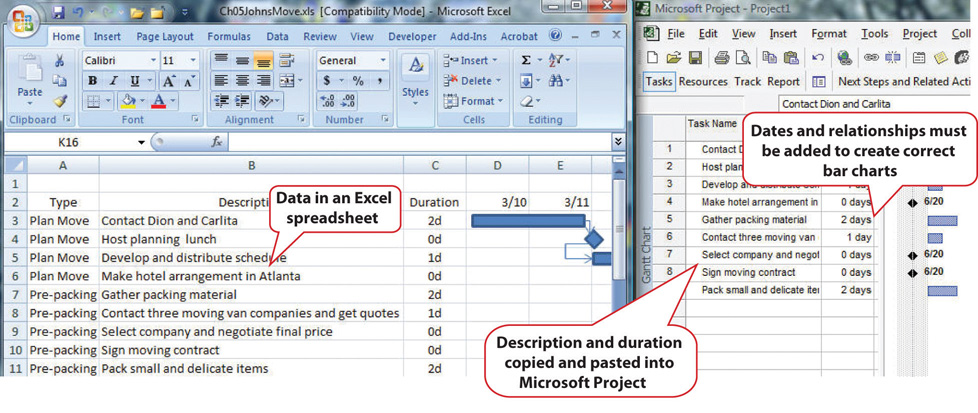
Task: Click the AutoSum sigma icon
Action: pos(526,61)
